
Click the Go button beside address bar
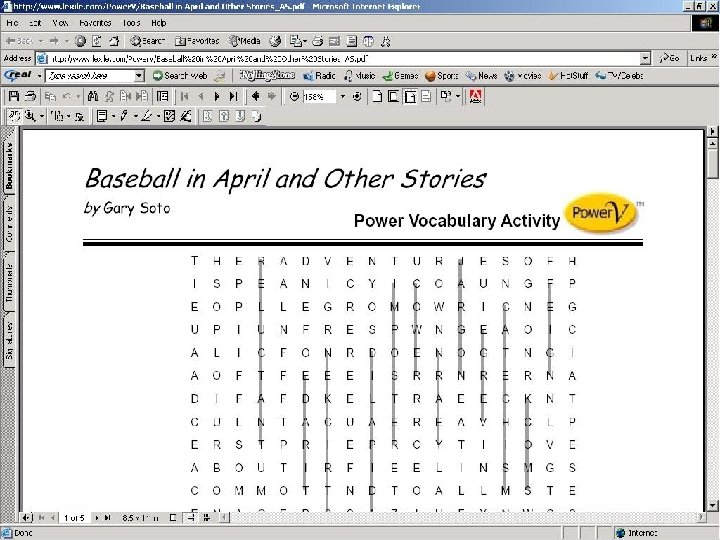coord(669,58)
